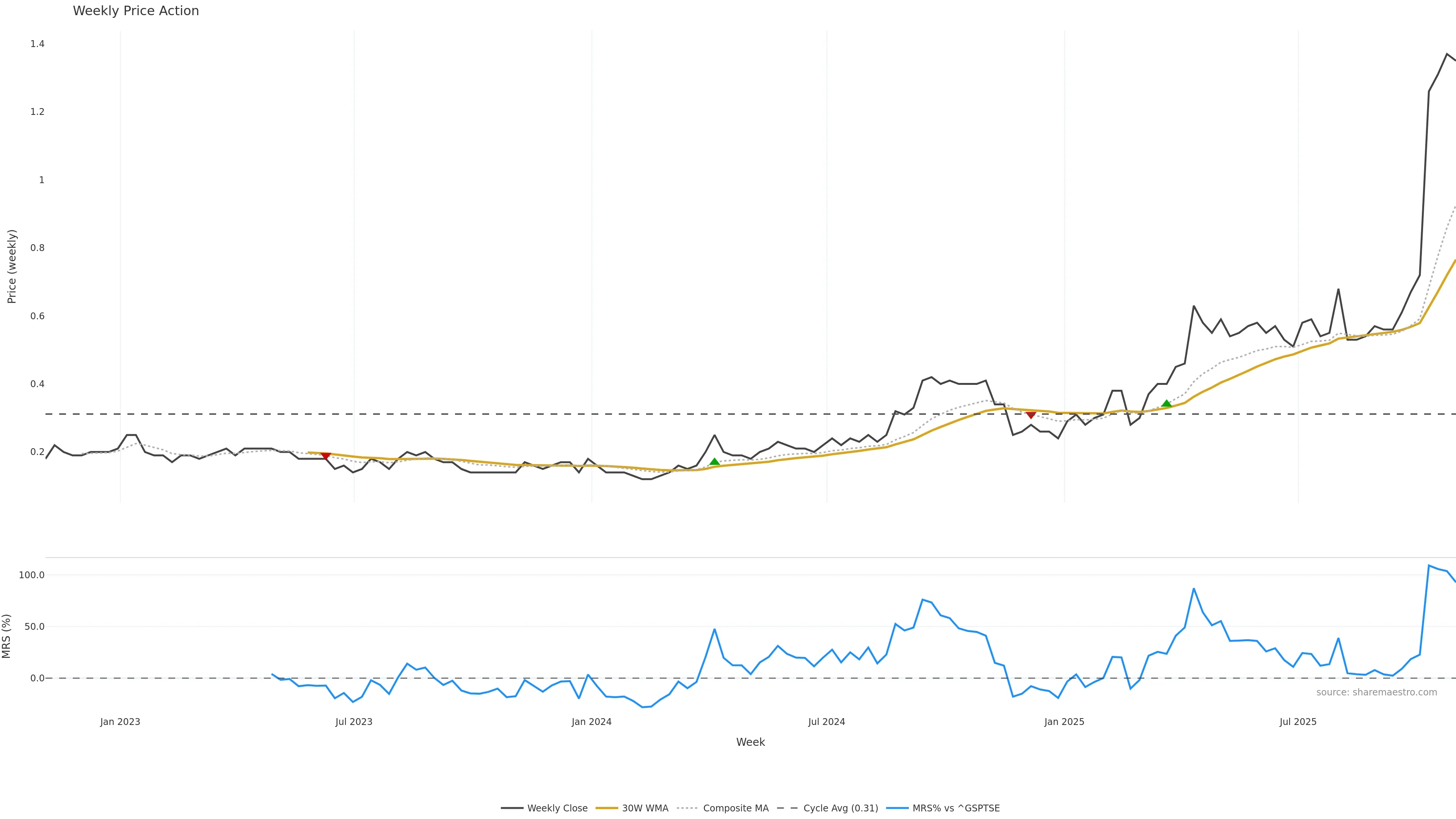Image resolution: width=1456 pixels, height=819 pixels.
Task: Click the green up-triangle marker in spring 2024
Action: click(714, 462)
